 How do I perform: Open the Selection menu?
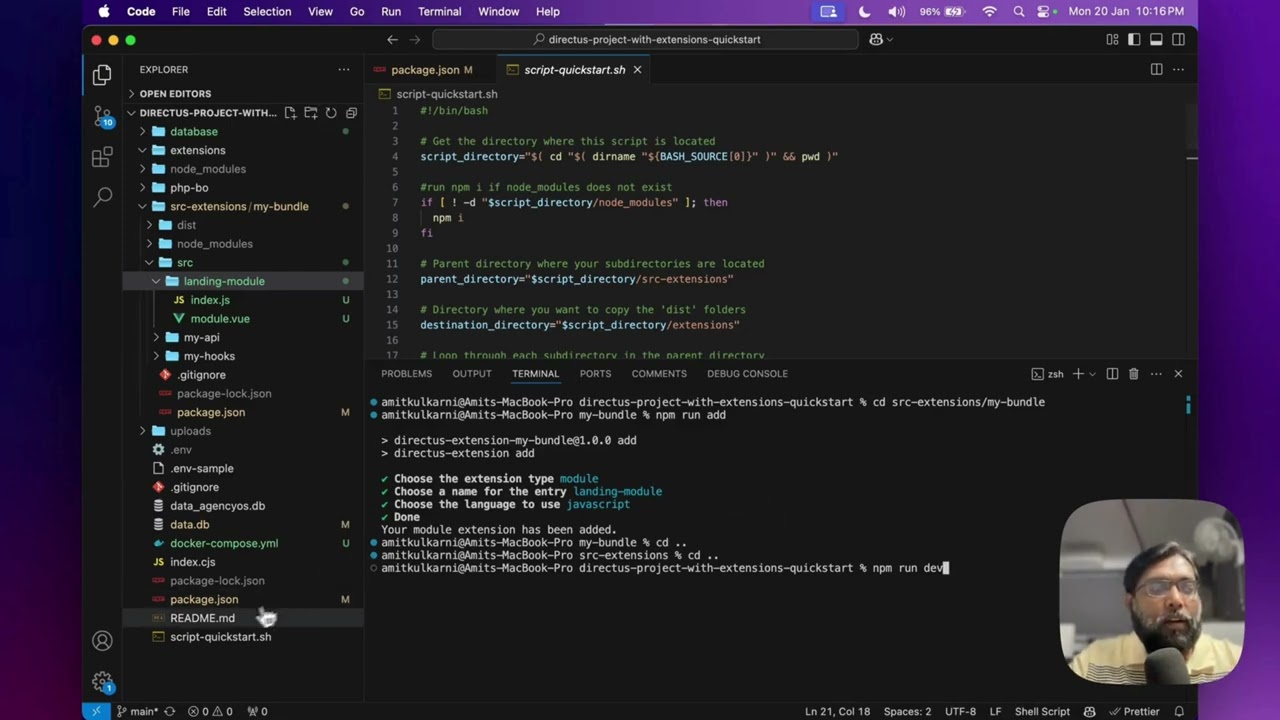[x=267, y=12]
